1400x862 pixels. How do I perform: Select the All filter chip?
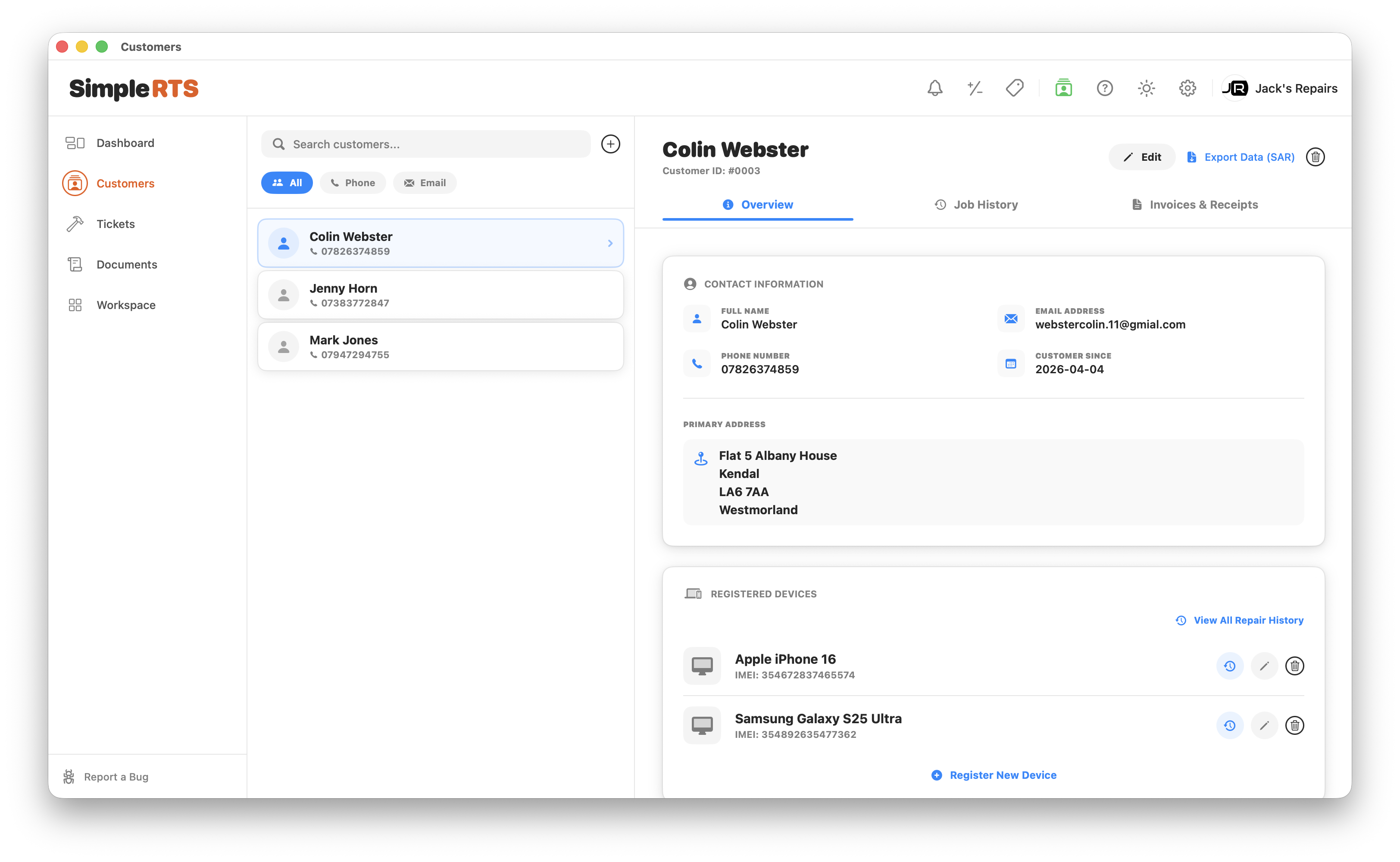point(287,182)
